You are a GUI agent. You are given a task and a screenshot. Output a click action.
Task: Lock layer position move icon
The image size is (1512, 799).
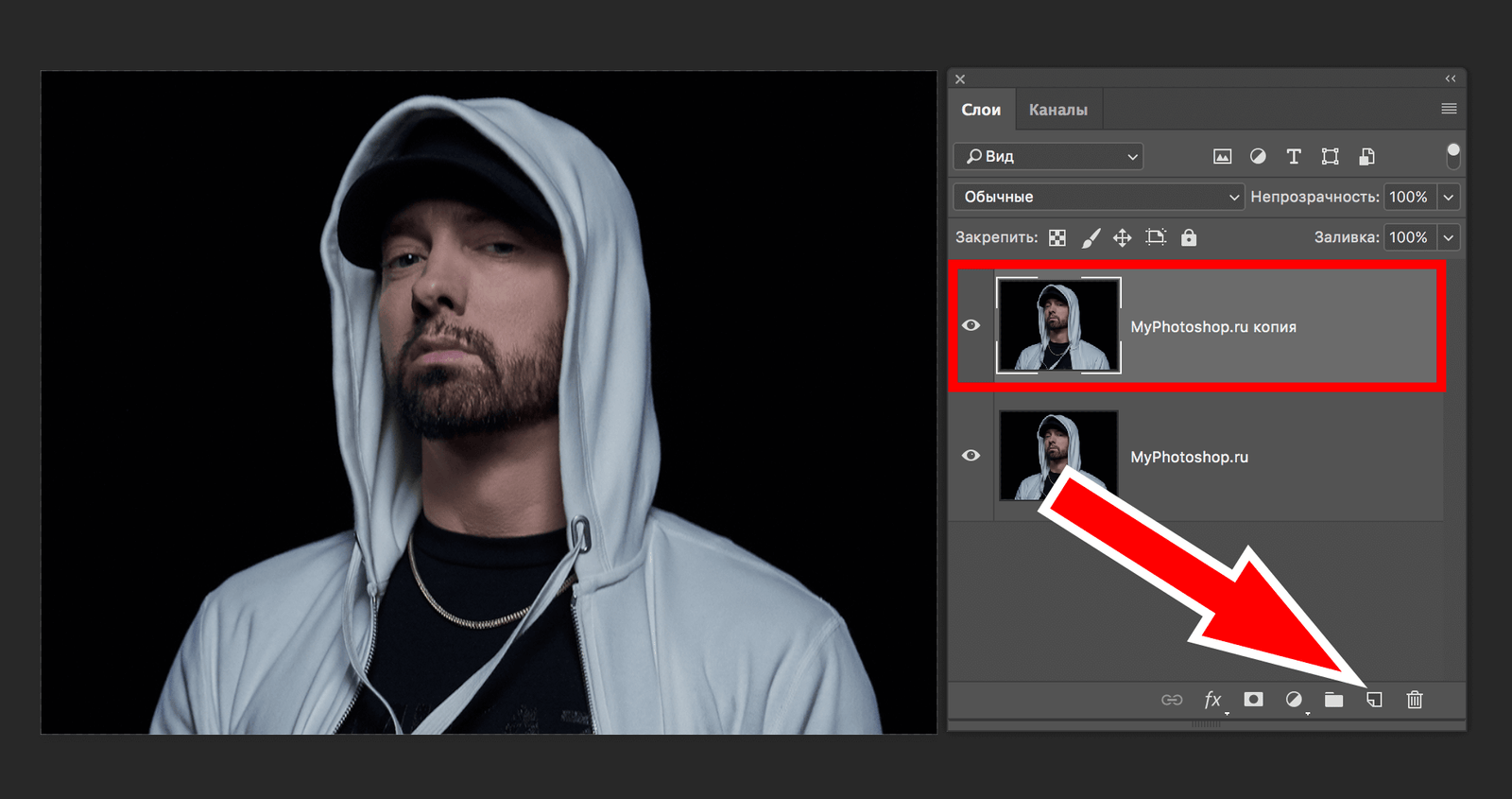1122,238
